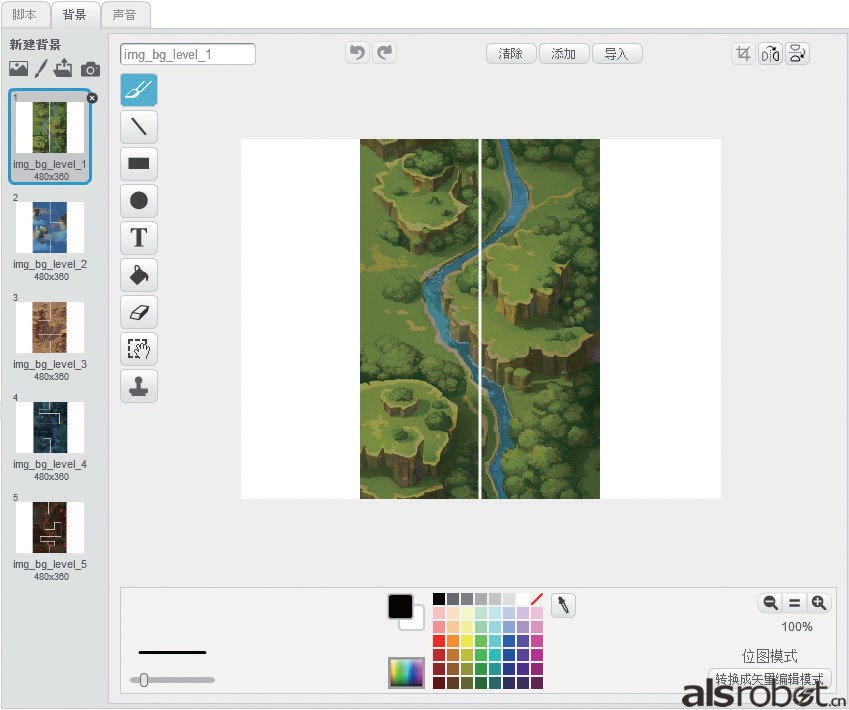This screenshot has width=849, height=710.
Task: Convert to vector mode button
Action: [x=769, y=679]
